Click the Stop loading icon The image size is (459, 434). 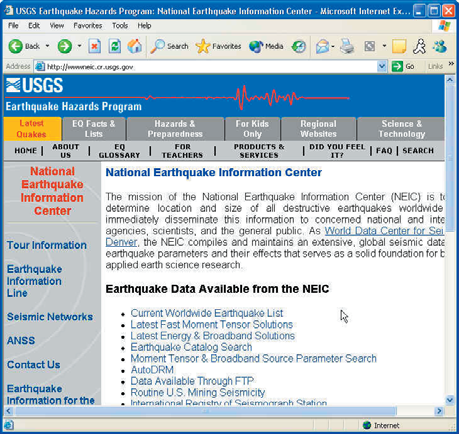click(95, 46)
